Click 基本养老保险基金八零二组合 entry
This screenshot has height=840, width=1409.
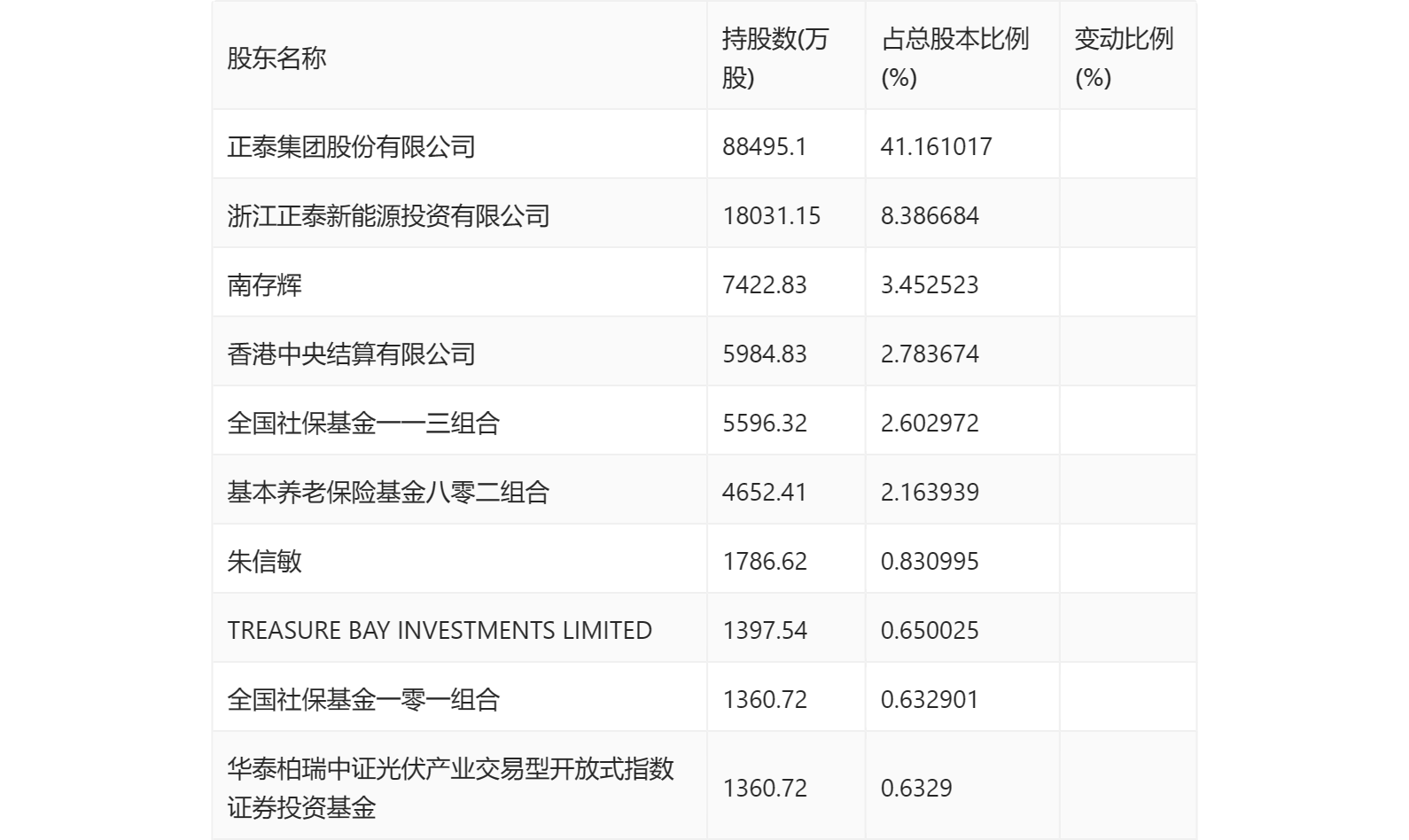coord(388,492)
